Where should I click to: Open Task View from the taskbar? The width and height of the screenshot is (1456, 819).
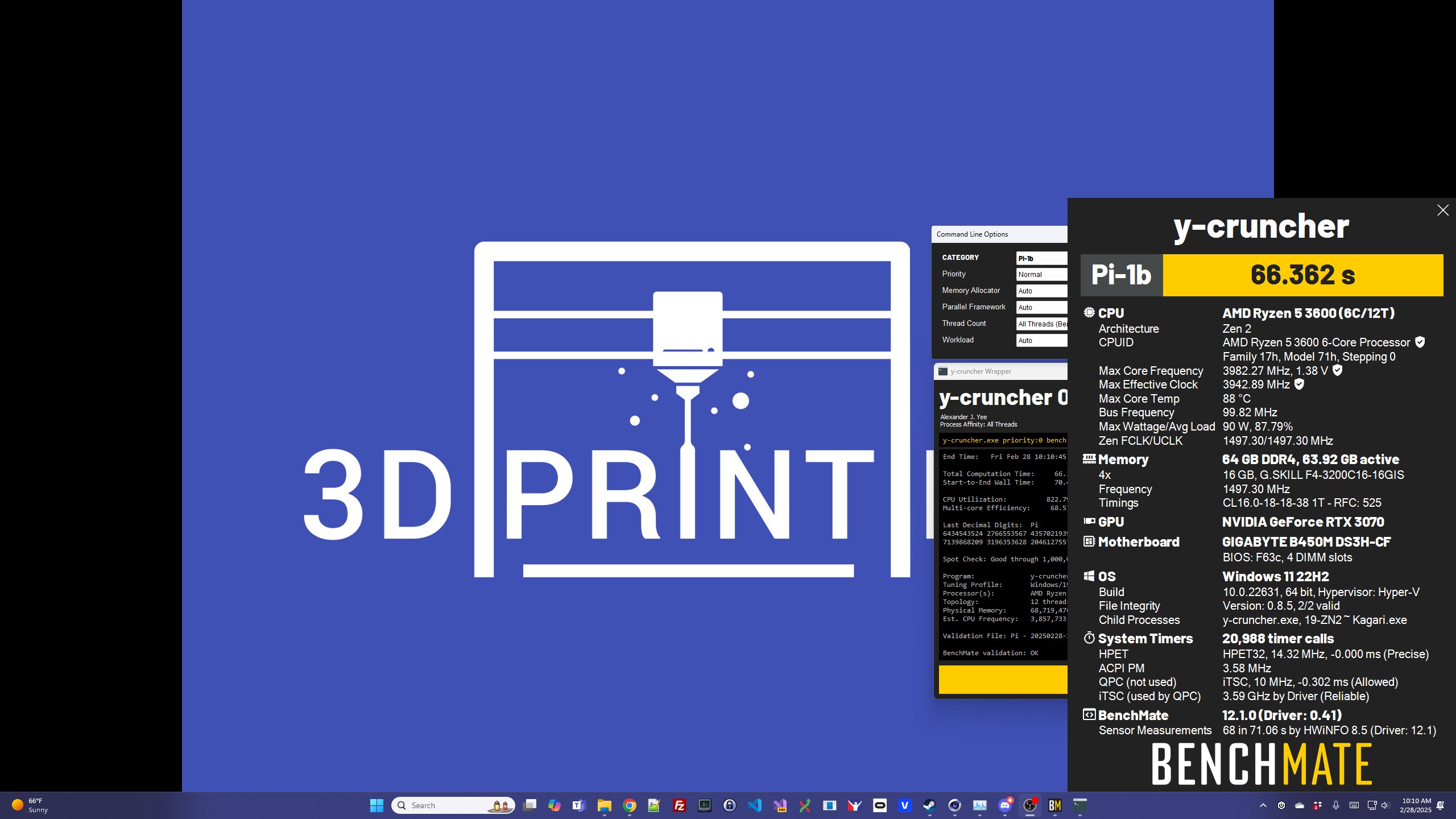530,805
